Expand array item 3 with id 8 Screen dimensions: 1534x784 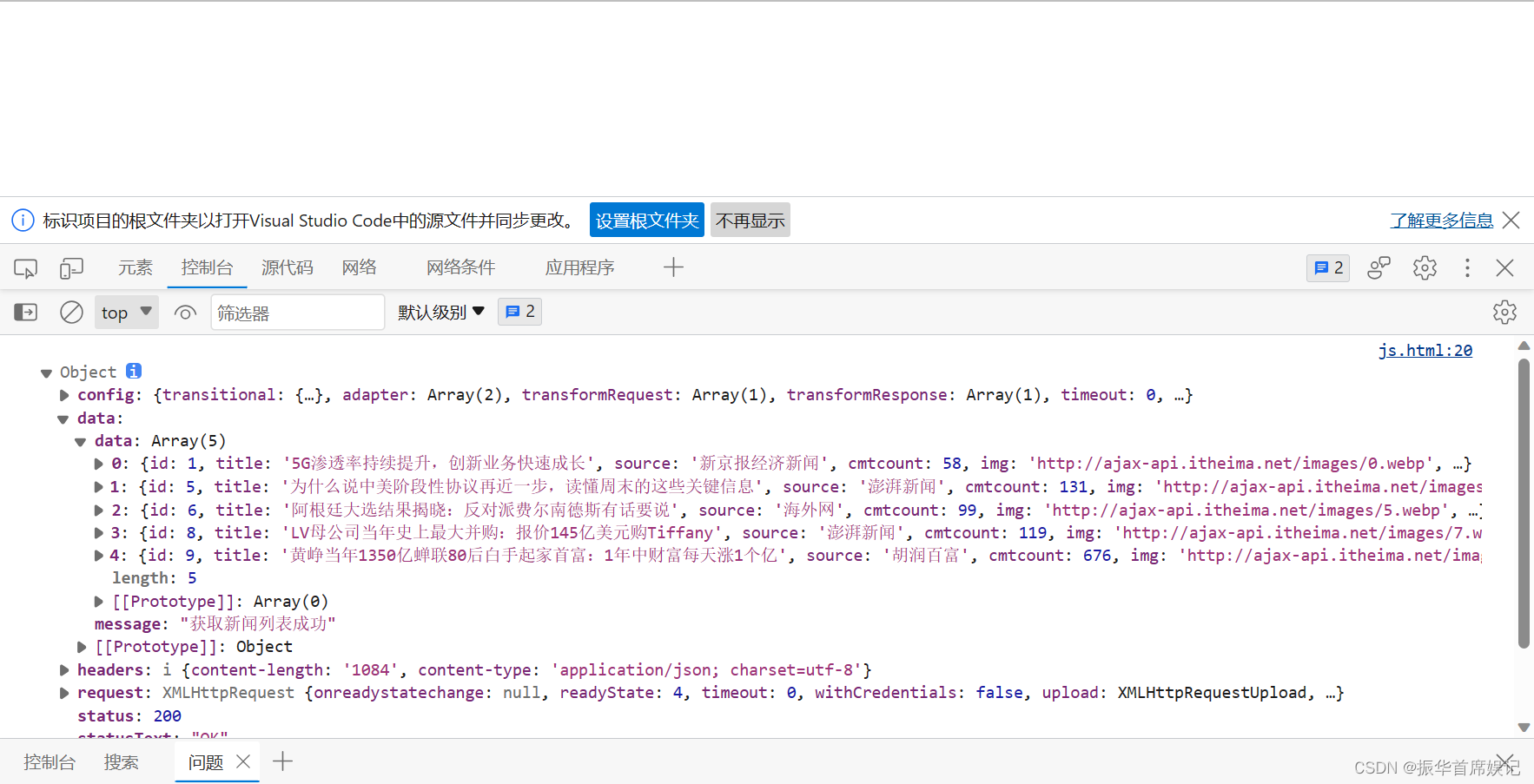(x=98, y=532)
